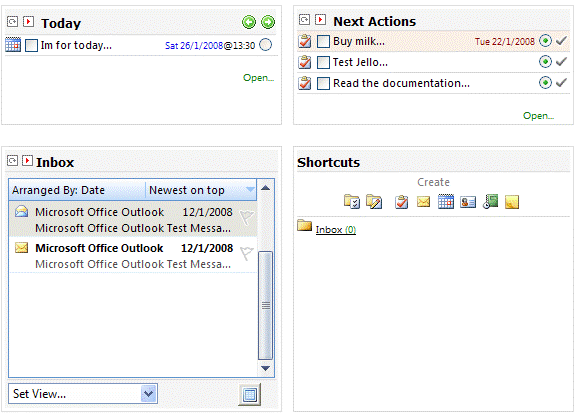Click the Inbox (0) shortcut link
Viewport: 575px width, 418px height.
click(336, 230)
